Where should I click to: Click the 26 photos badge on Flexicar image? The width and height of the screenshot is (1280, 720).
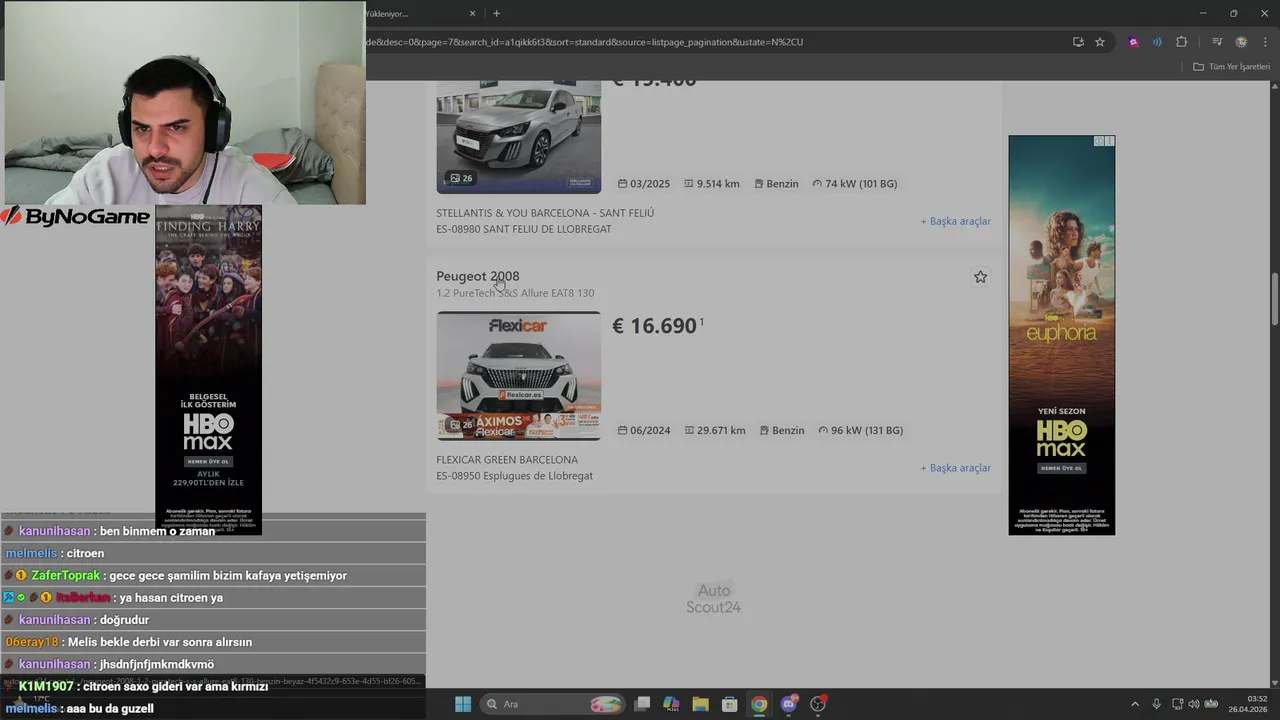tap(461, 425)
